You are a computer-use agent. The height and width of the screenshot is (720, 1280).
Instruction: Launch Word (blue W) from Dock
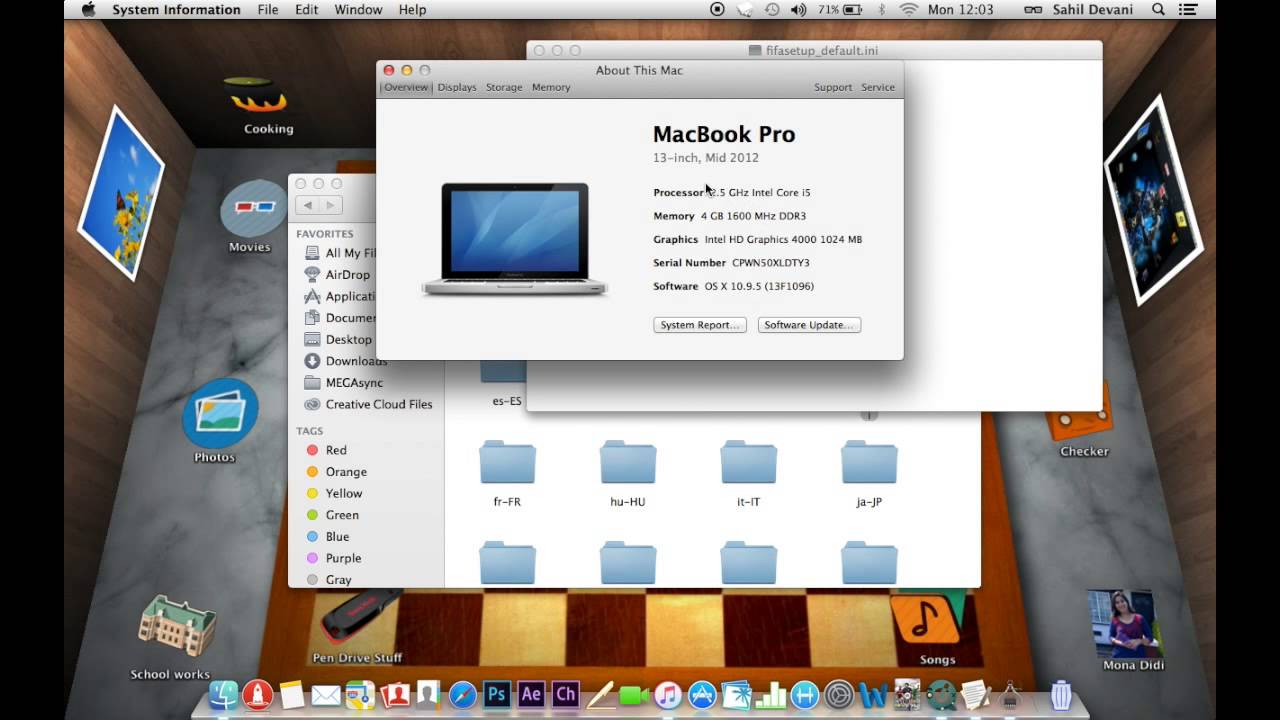coord(873,695)
